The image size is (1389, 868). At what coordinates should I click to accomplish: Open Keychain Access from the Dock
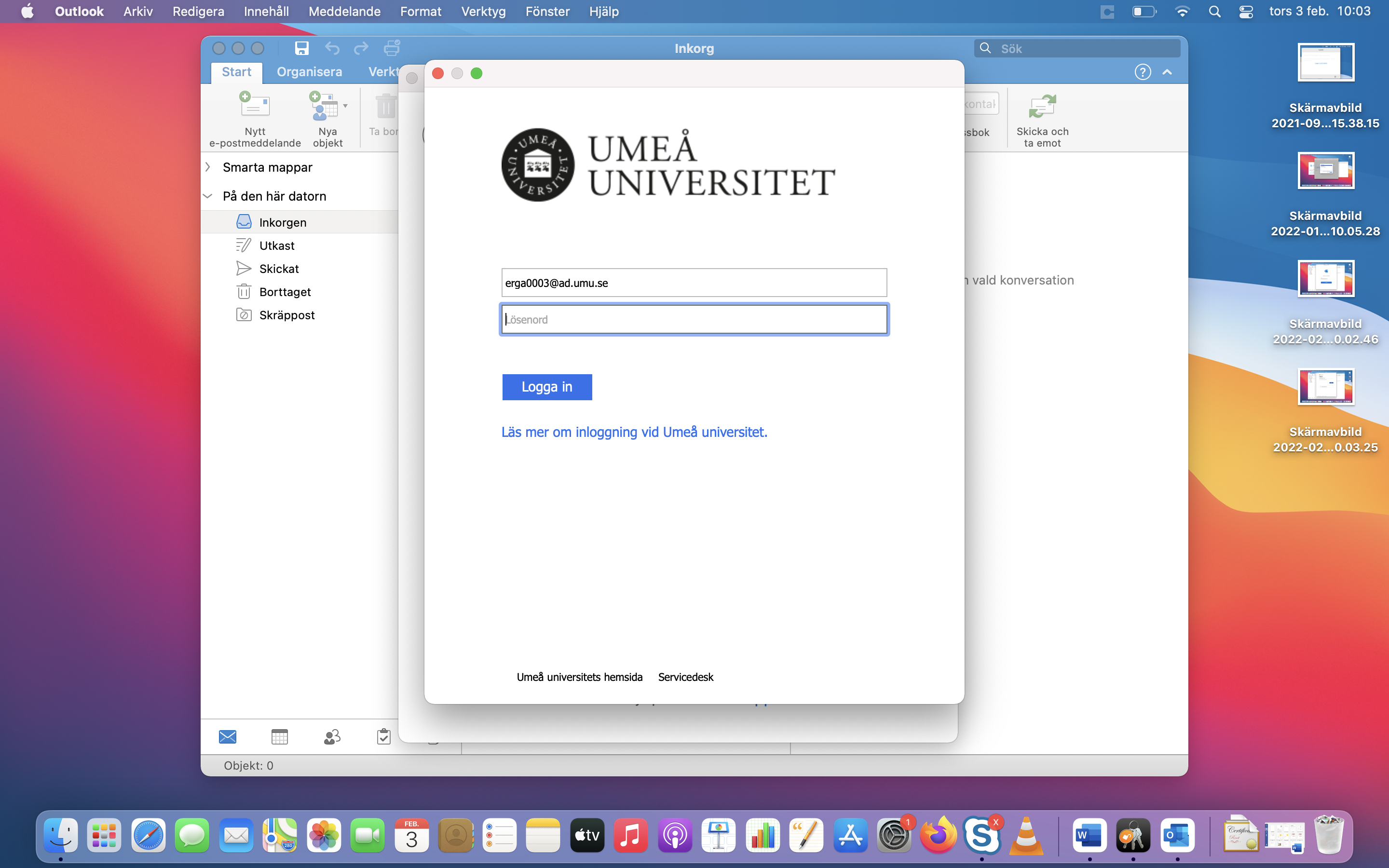(x=1133, y=835)
